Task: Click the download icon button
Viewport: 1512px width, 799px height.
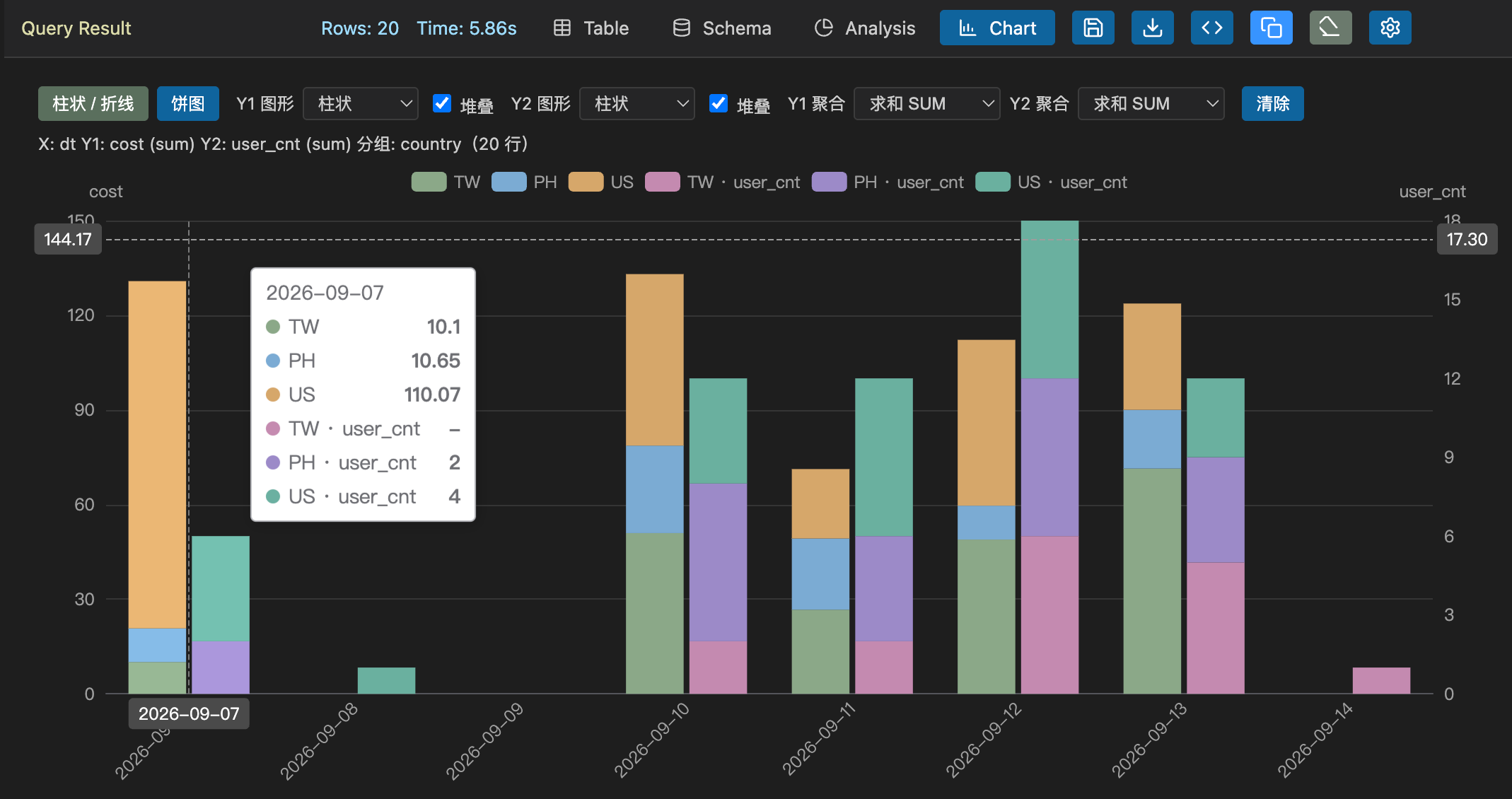Action: point(1152,28)
